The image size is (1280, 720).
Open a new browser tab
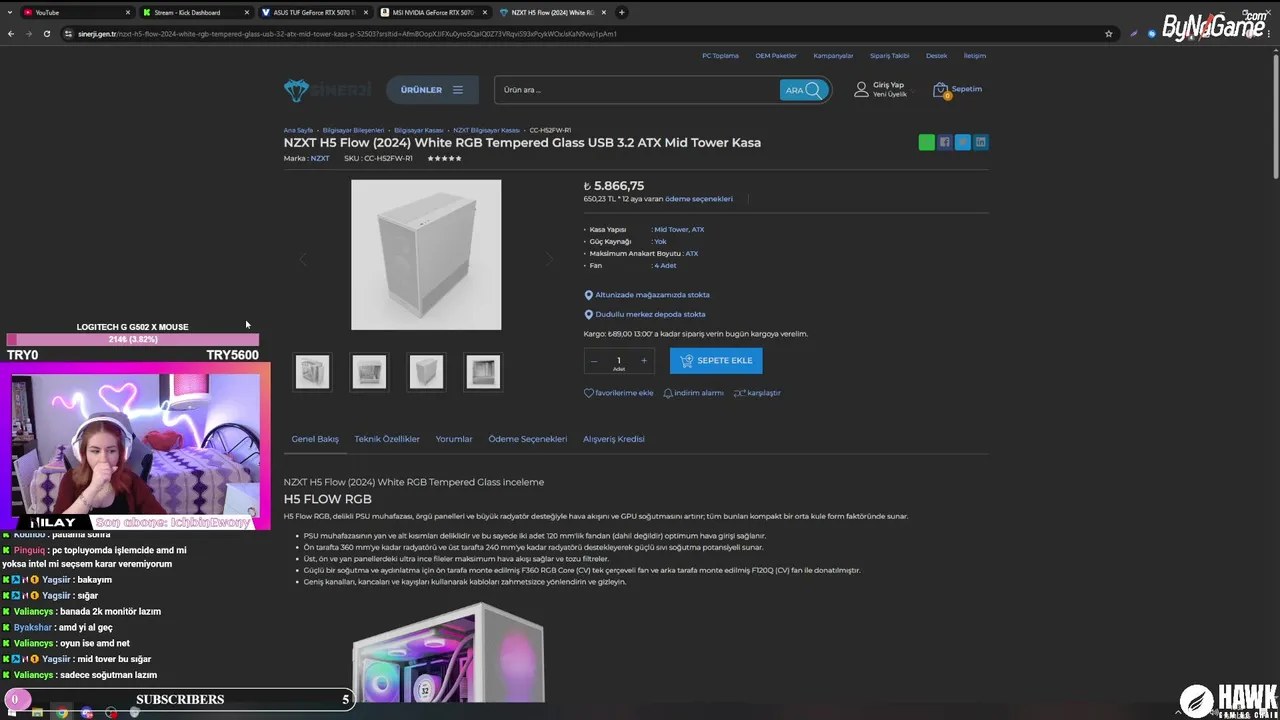tap(622, 12)
